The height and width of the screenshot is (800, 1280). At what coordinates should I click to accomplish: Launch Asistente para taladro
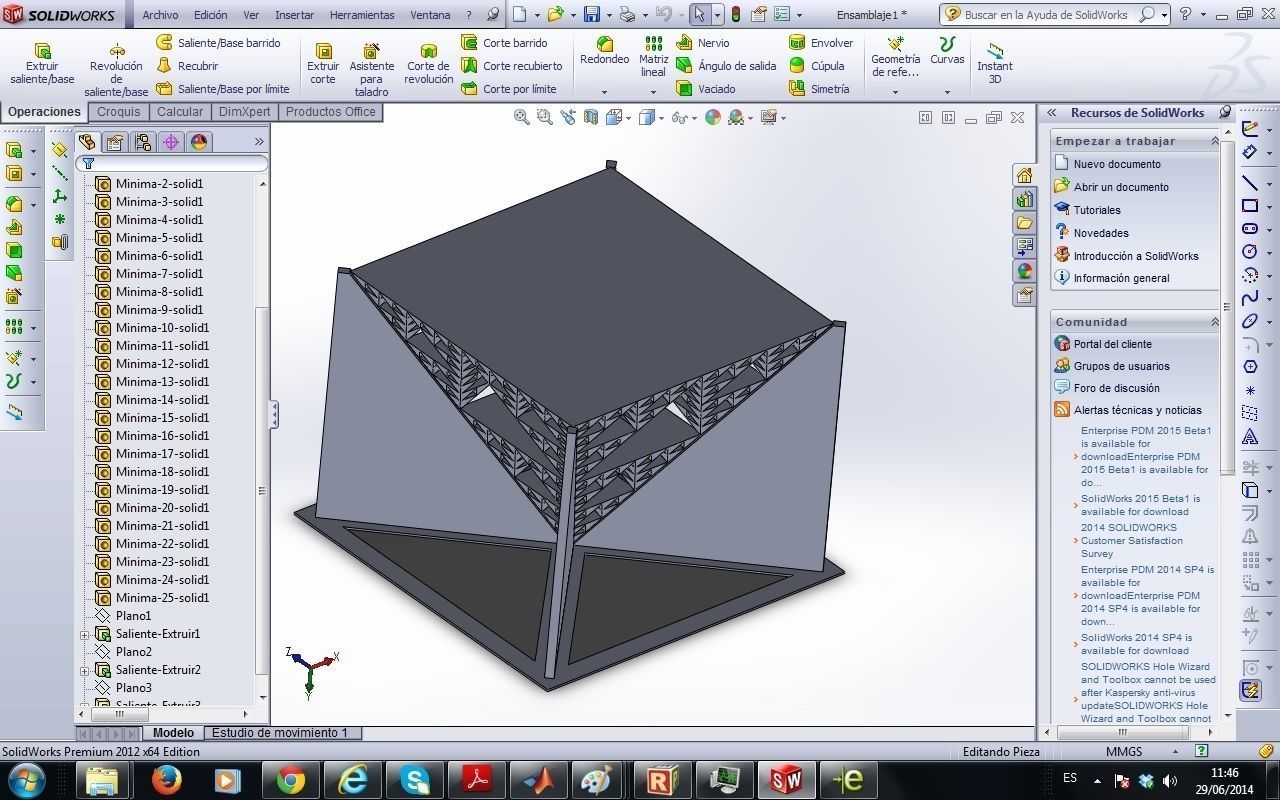point(371,70)
